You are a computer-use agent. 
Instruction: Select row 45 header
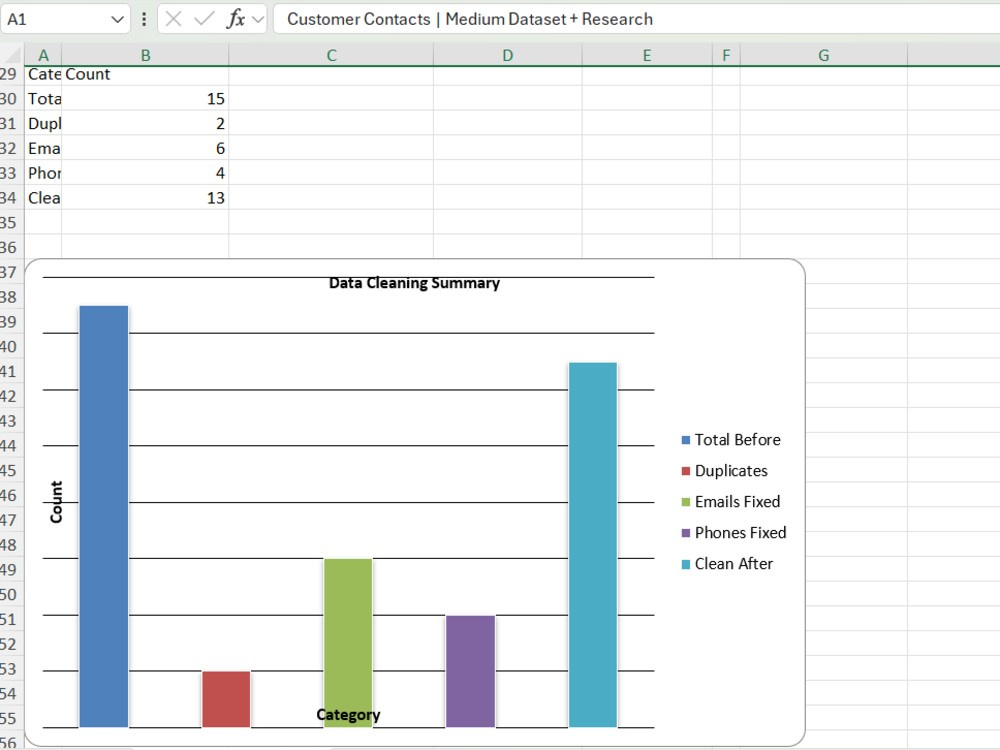(x=11, y=471)
